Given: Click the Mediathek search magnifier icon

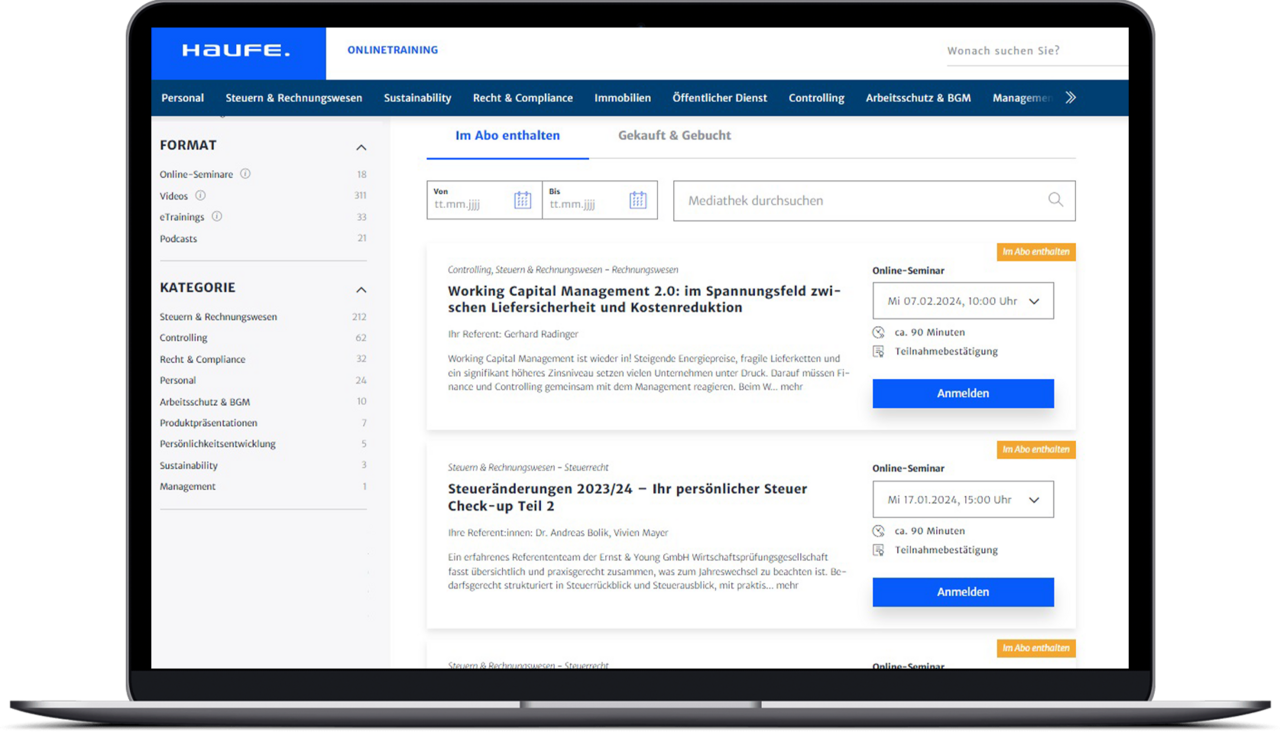Looking at the screenshot, I should 1055,200.
